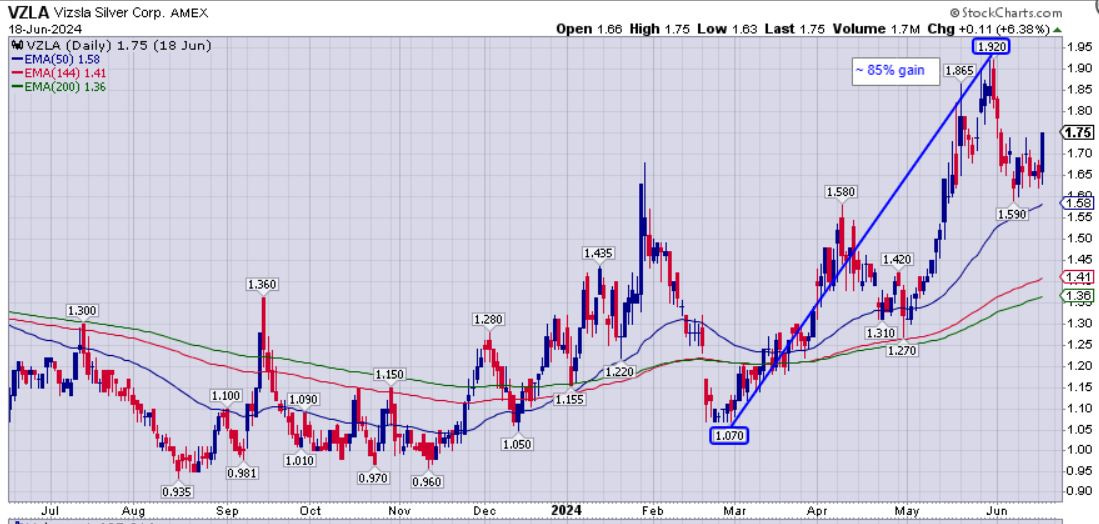Open the StockCharts.com link at top right
The width and height of the screenshot is (1099, 524).
[1006, 13]
